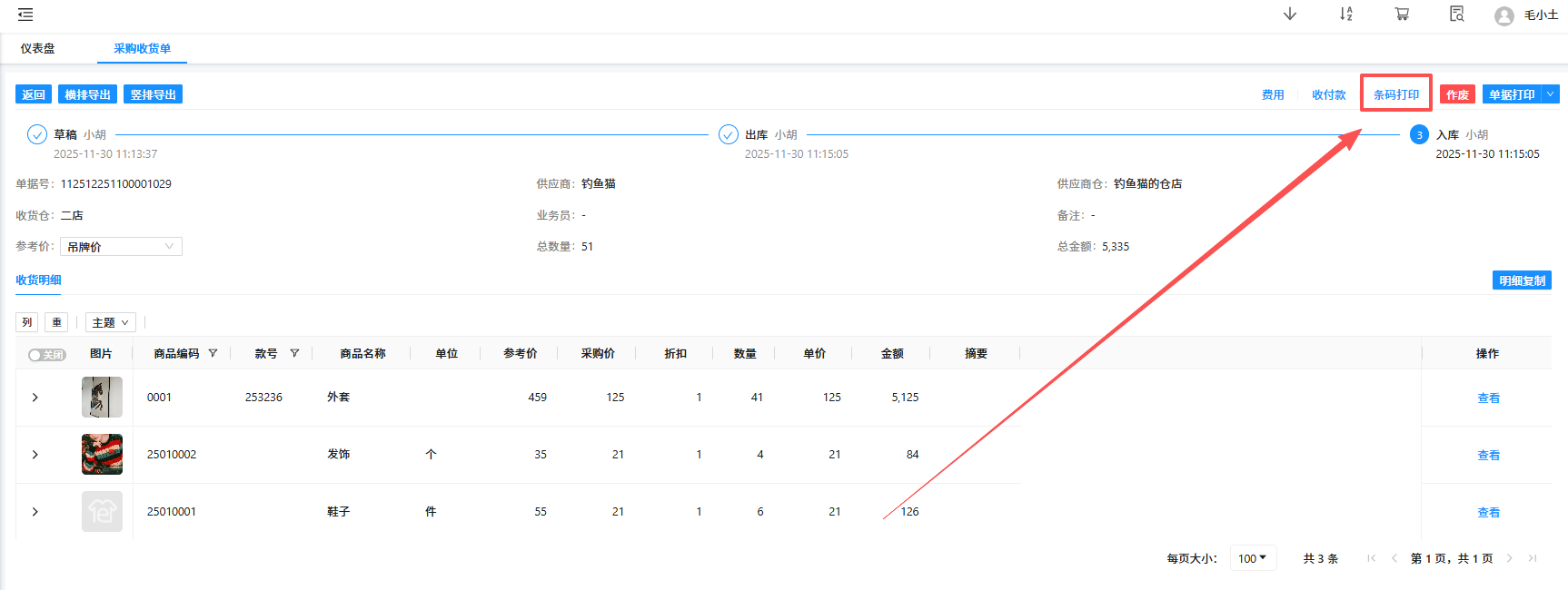Switch to the 仪表盘 tab
Image resolution: width=1568 pixels, height=590 pixels.
(38, 49)
